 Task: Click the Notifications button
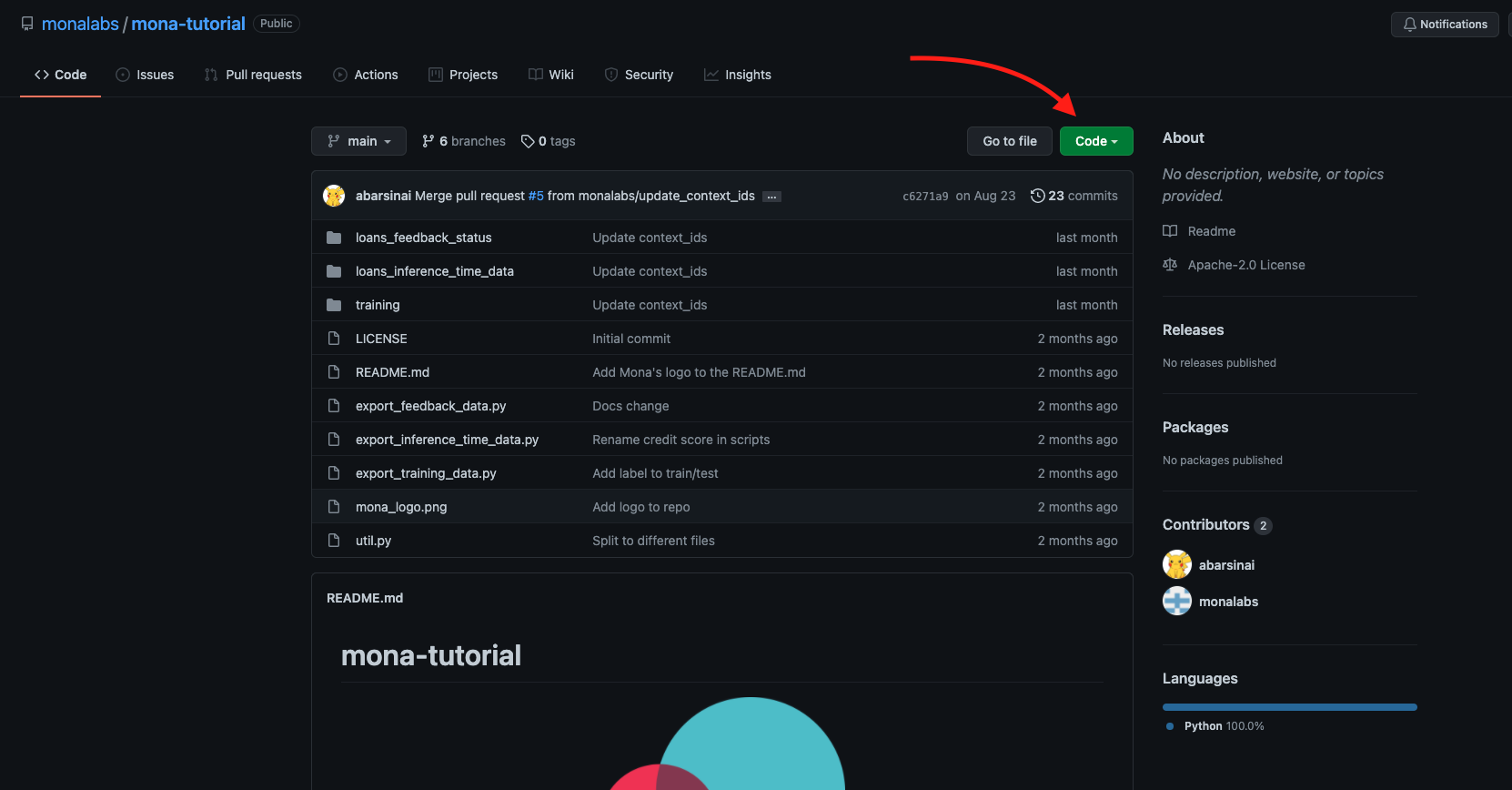(x=1445, y=25)
